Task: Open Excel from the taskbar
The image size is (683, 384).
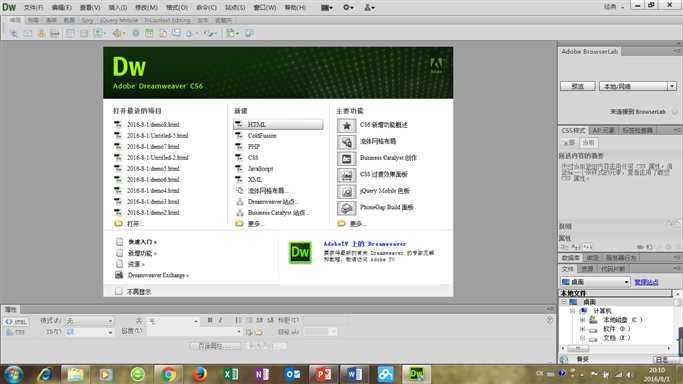Action: click(230, 374)
